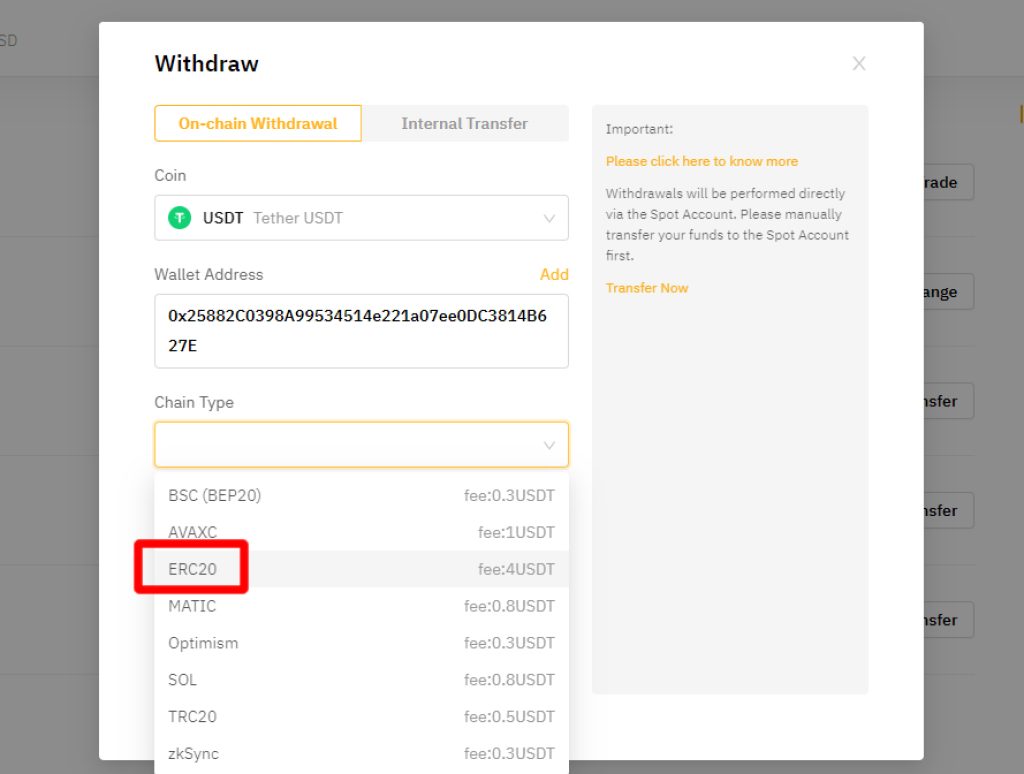Close the Withdraw dialog with X icon

pyautogui.click(x=859, y=63)
